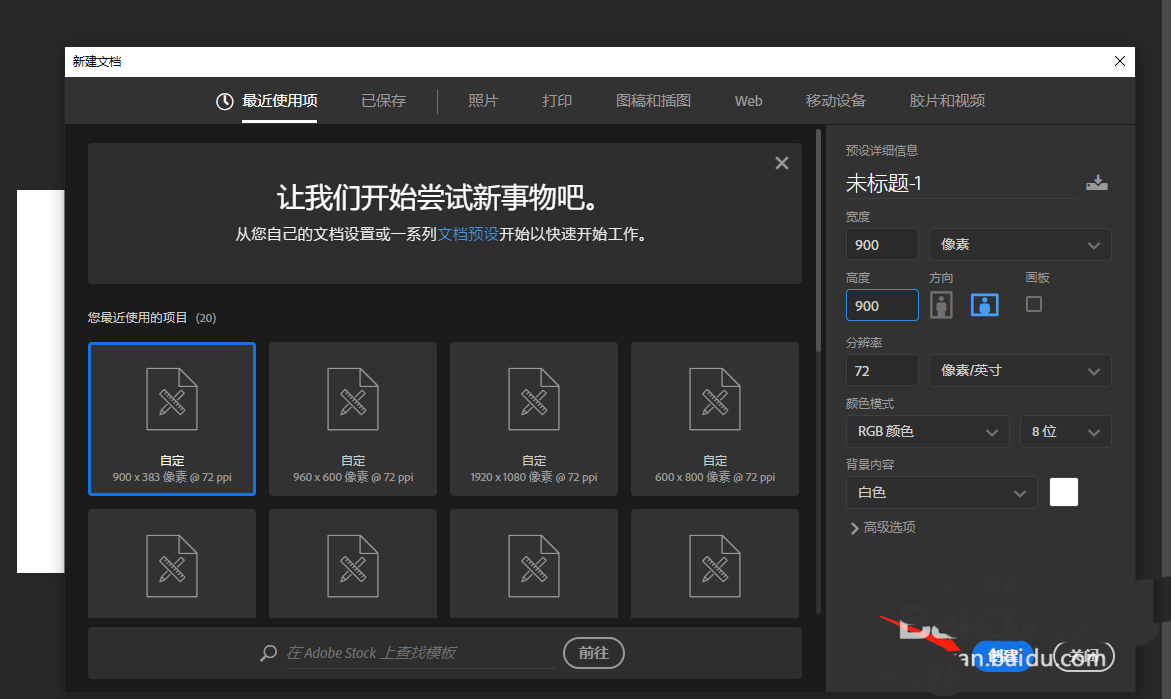The height and width of the screenshot is (699, 1171).
Task: Switch to the 胶片和视频 tab
Action: (x=947, y=100)
